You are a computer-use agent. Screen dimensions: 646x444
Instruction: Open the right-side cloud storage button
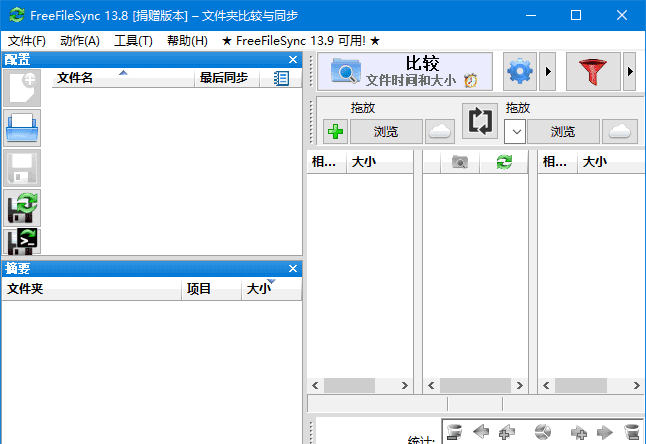(620, 132)
